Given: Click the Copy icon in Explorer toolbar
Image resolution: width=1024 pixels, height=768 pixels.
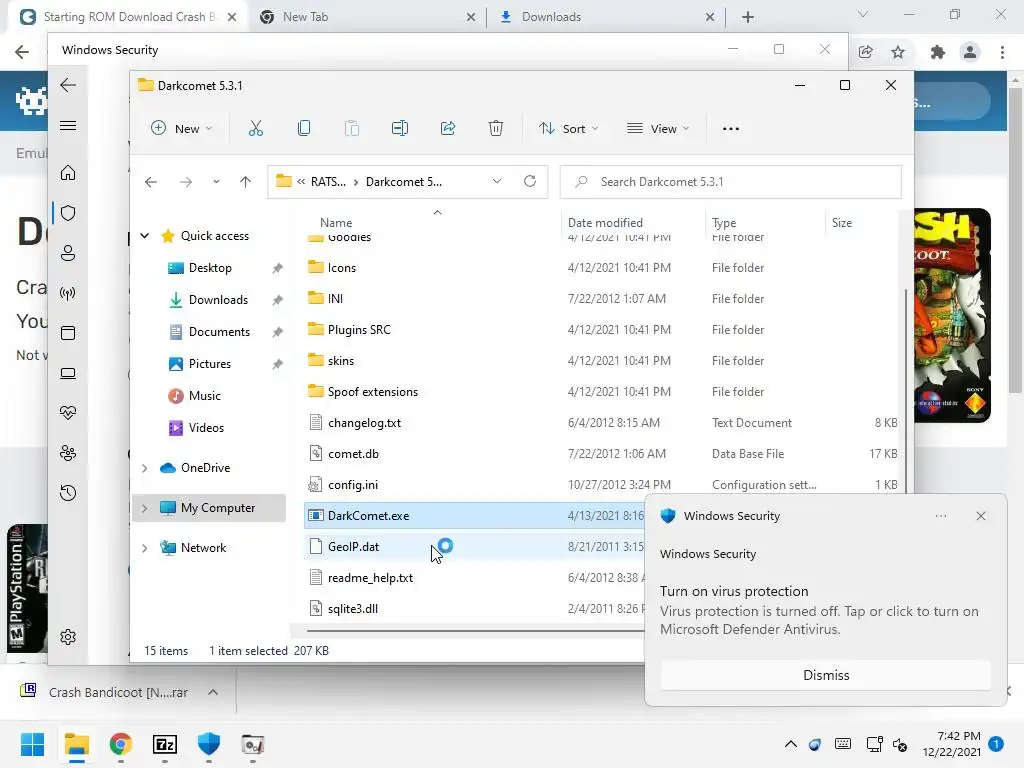Looking at the screenshot, I should tap(304, 129).
